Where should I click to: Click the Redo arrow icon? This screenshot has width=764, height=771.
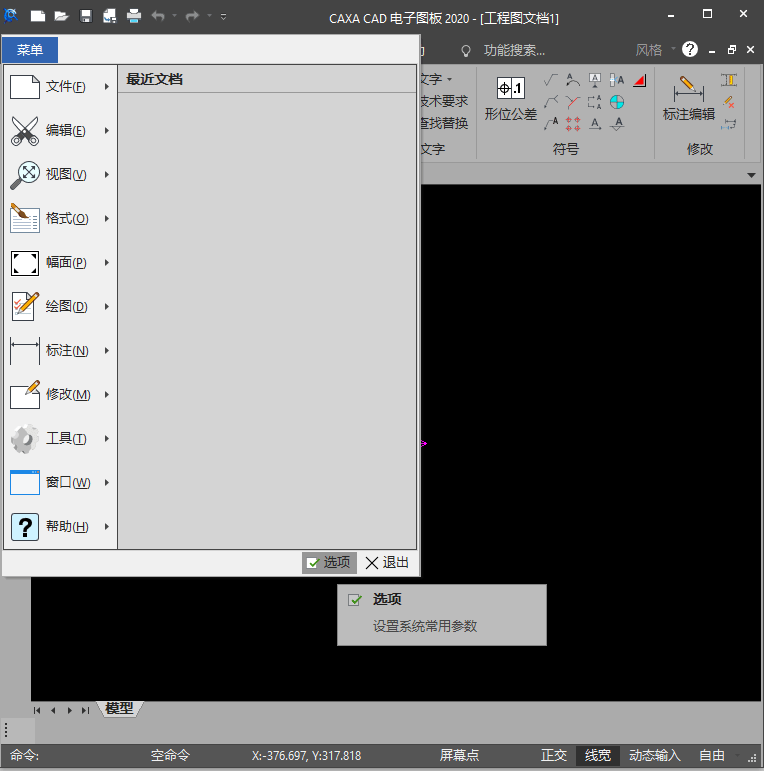[192, 16]
